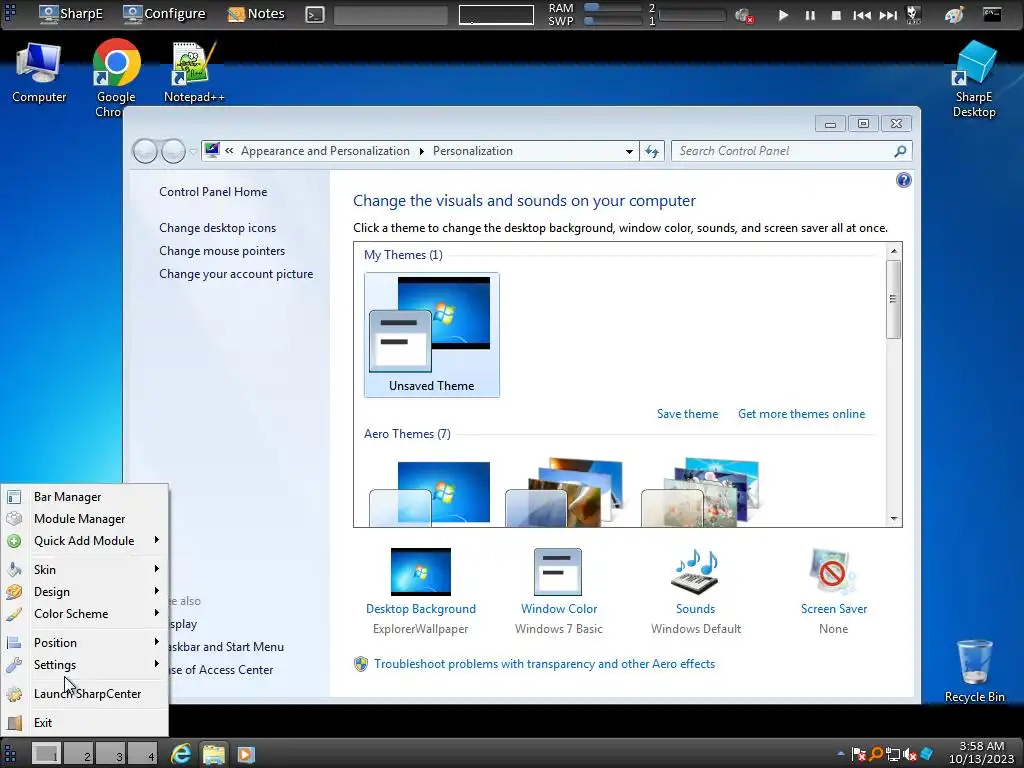Viewport: 1024px width, 768px height.
Task: Open Notes from the top bar
Action: pos(255,14)
